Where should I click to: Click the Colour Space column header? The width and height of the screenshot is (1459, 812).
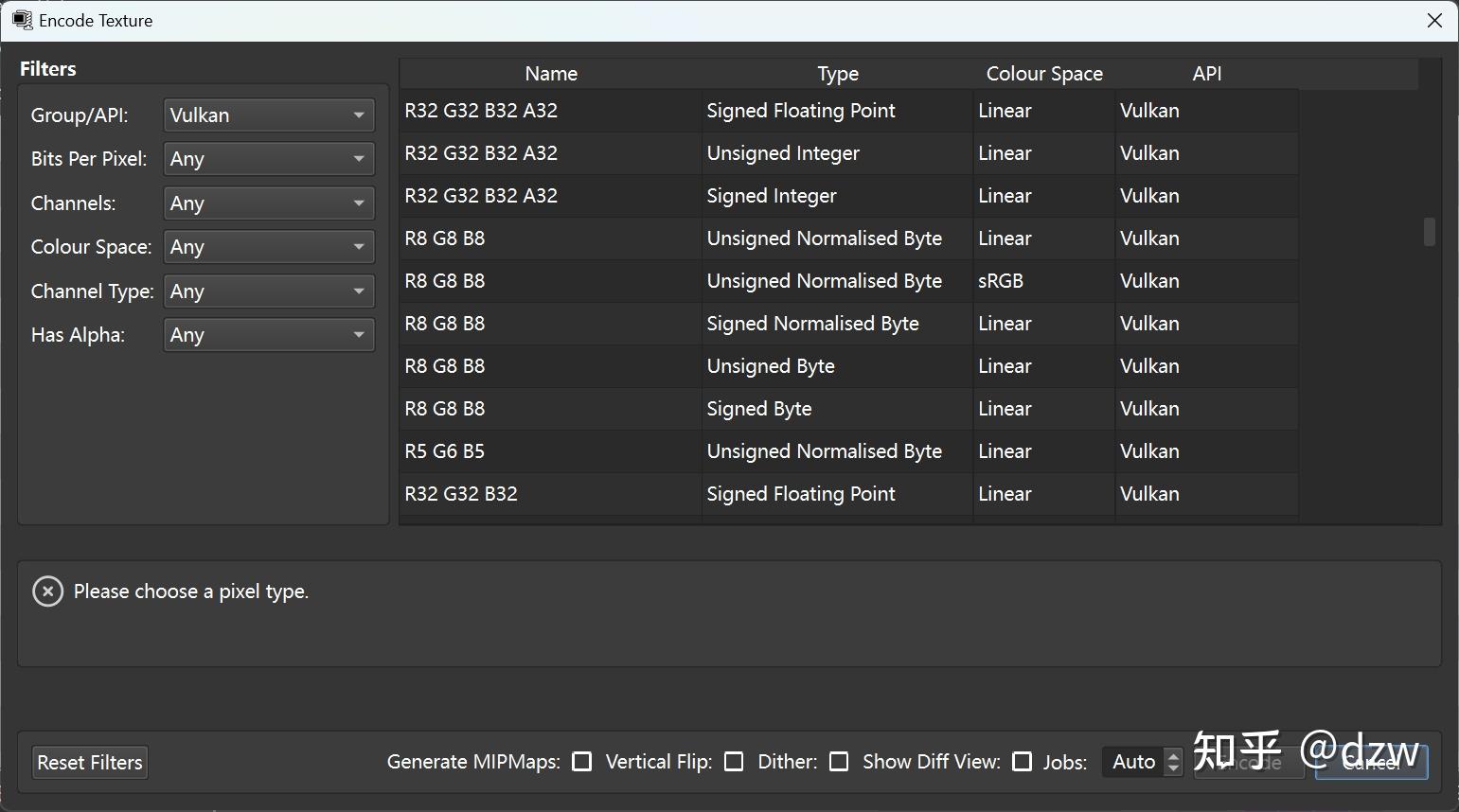coord(1044,74)
